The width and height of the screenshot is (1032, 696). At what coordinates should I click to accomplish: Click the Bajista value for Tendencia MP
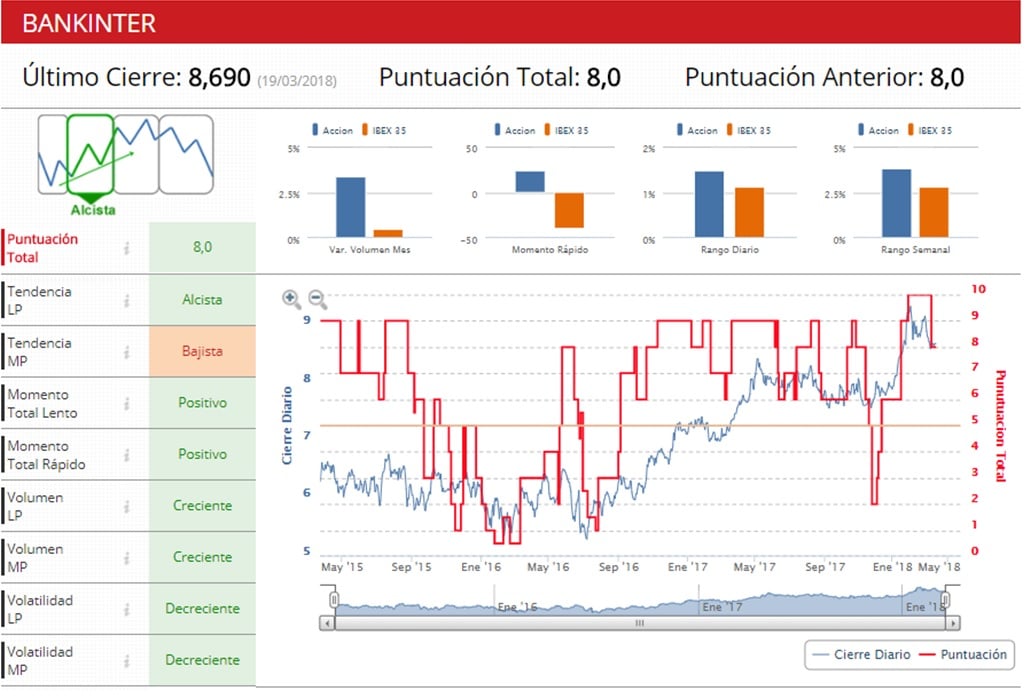pyautogui.click(x=203, y=351)
